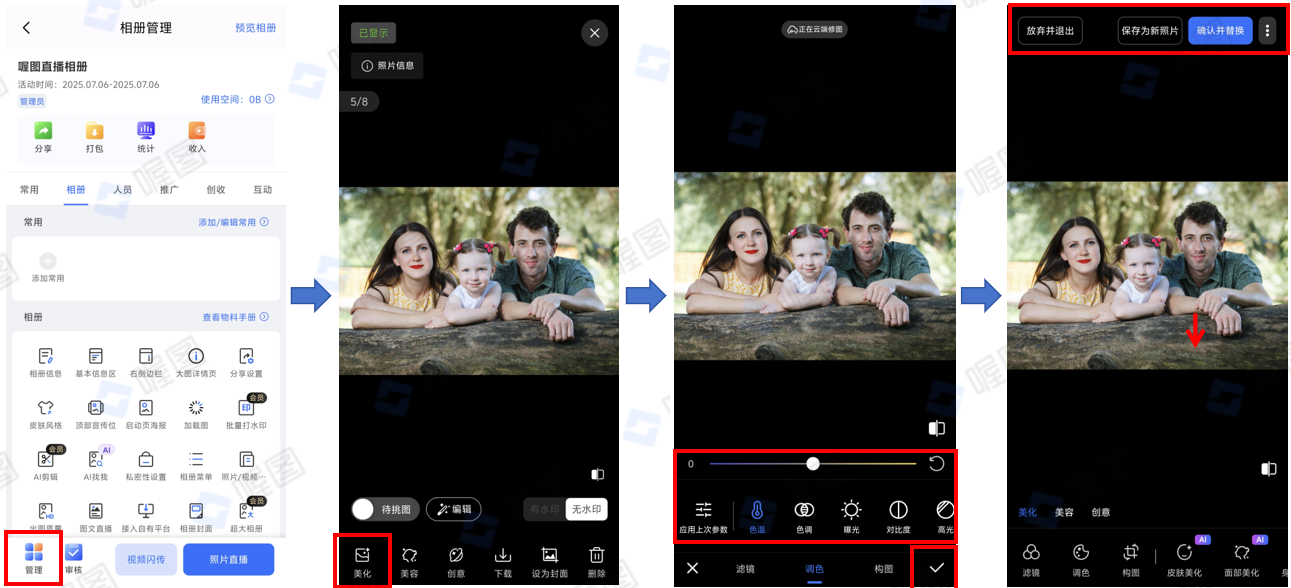Tap 下载 download icon

(x=503, y=555)
